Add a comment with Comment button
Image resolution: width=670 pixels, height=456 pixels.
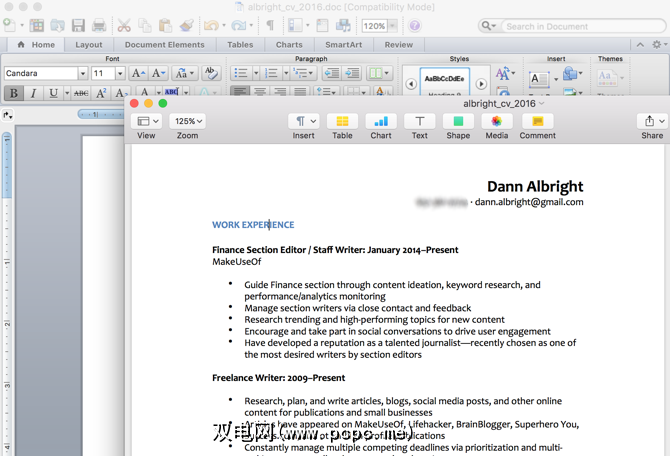tap(537, 121)
